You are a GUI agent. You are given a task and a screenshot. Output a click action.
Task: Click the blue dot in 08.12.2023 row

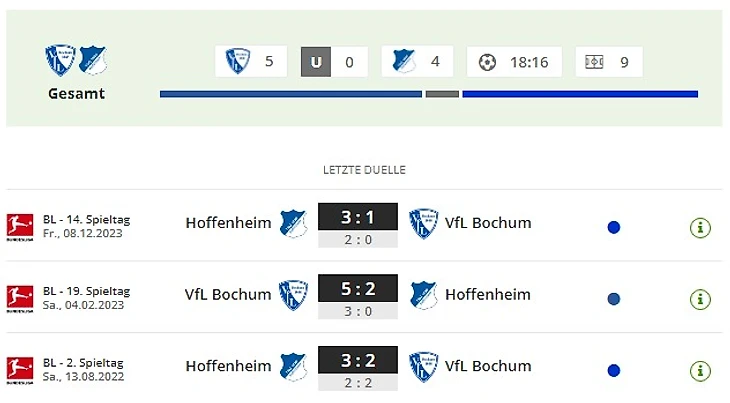[614, 227]
